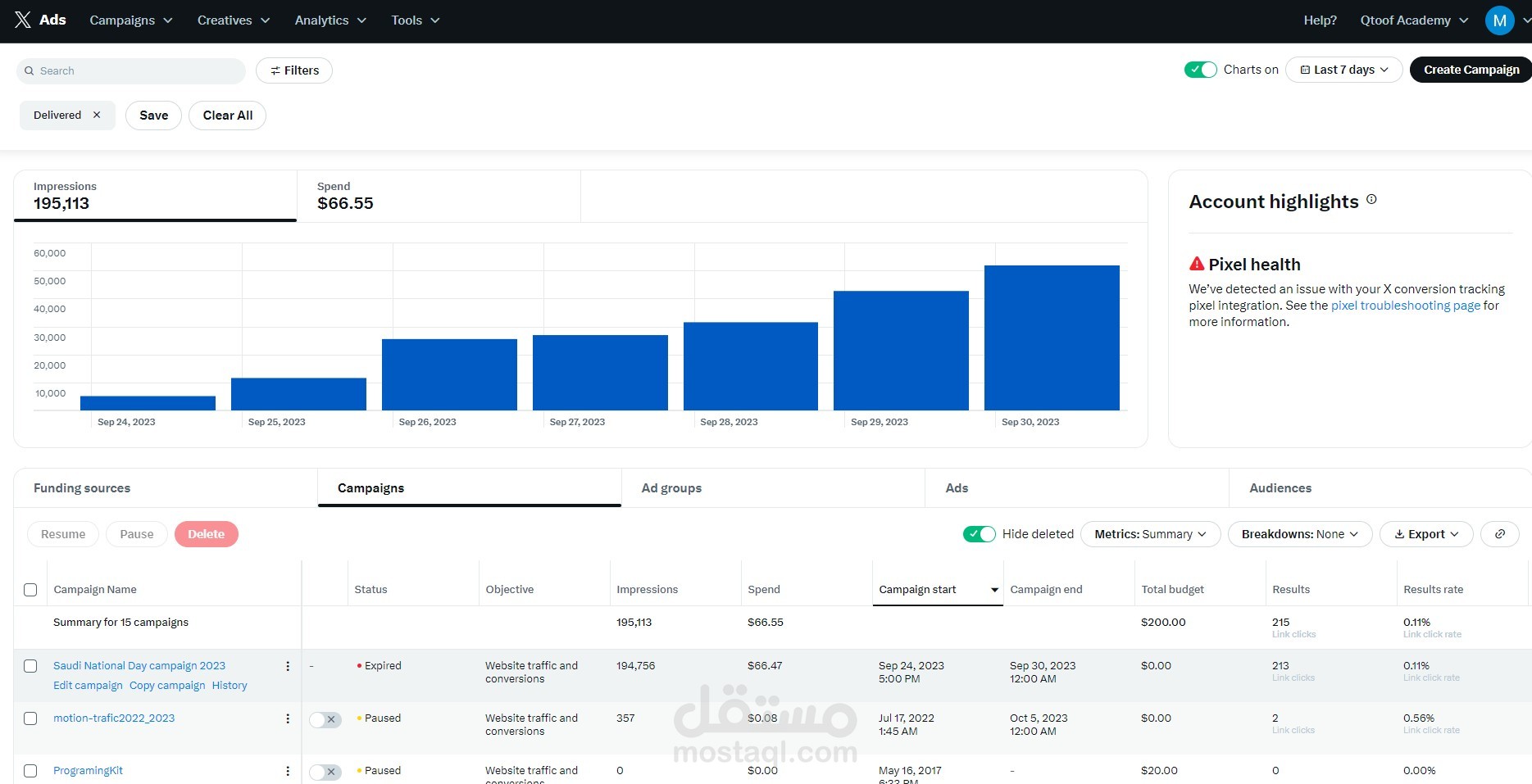The width and height of the screenshot is (1532, 784).
Task: Click the copy link icon button
Action: (x=1499, y=534)
